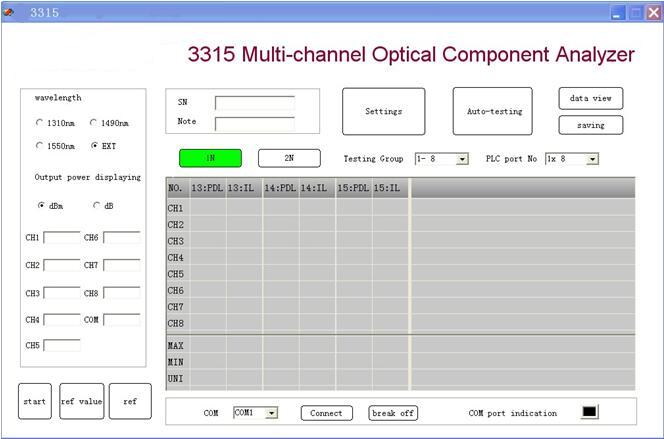Switch to the 2N tab
Image resolution: width=664 pixels, height=439 pixels.
coord(289,158)
